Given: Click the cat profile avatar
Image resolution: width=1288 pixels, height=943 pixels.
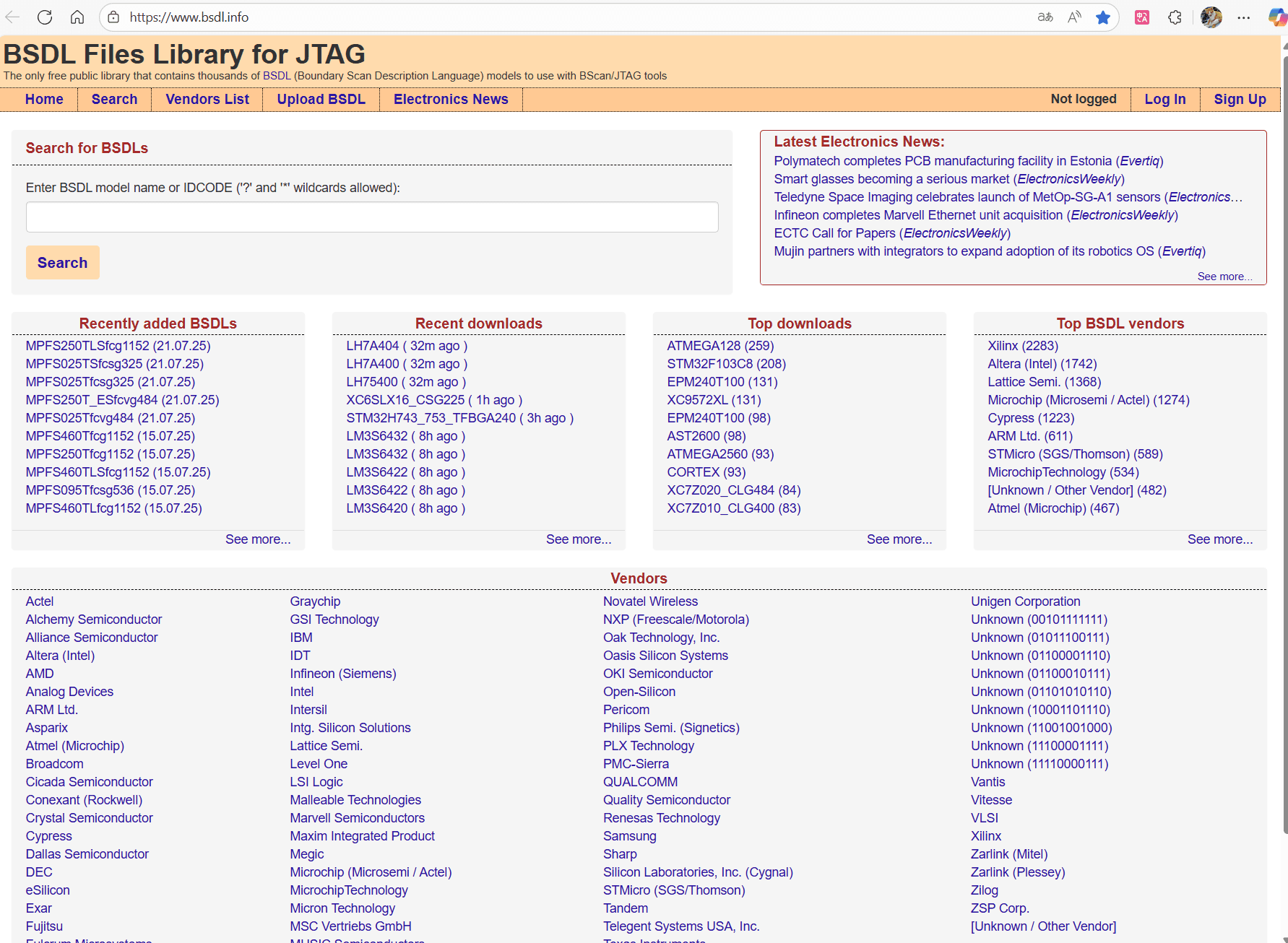Looking at the screenshot, I should click(1211, 17).
